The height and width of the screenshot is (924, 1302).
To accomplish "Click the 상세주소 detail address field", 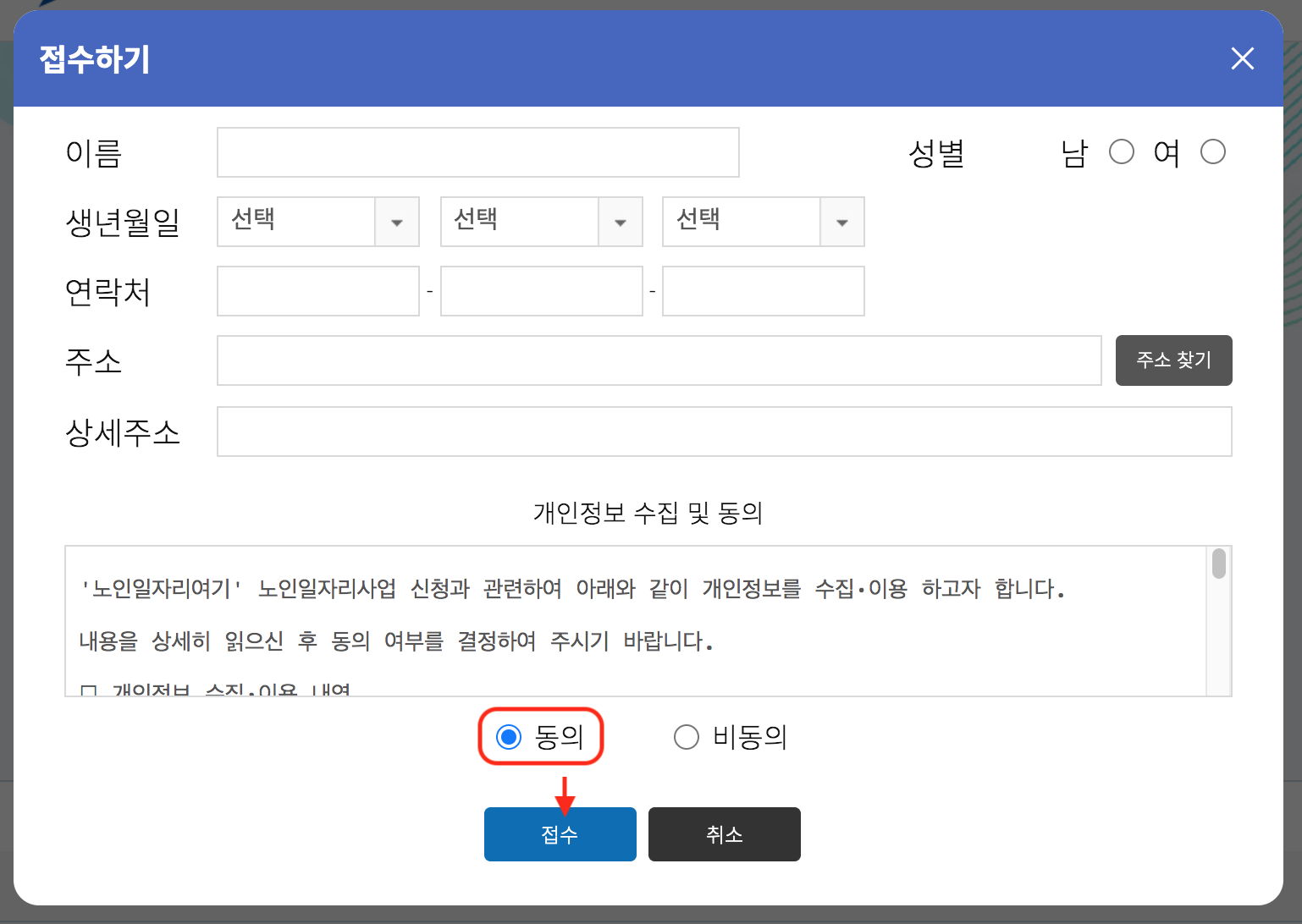I will point(725,432).
